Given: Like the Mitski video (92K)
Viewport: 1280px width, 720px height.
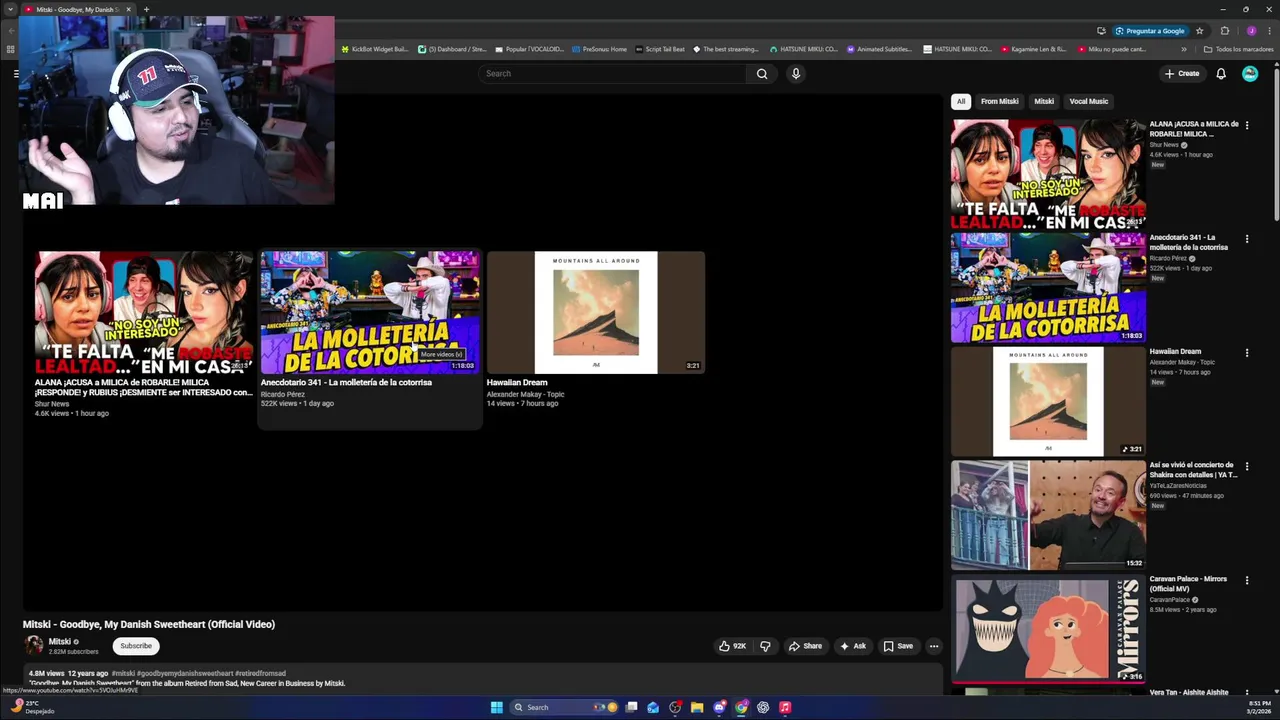Looking at the screenshot, I should [732, 646].
